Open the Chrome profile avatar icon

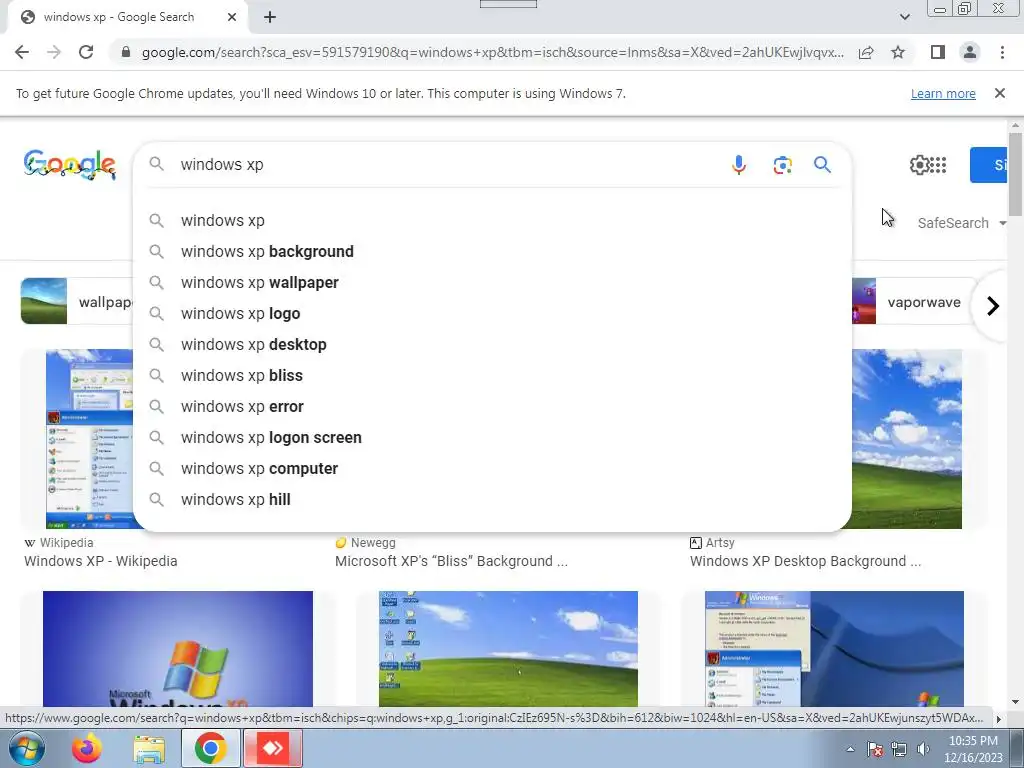pyautogui.click(x=970, y=52)
